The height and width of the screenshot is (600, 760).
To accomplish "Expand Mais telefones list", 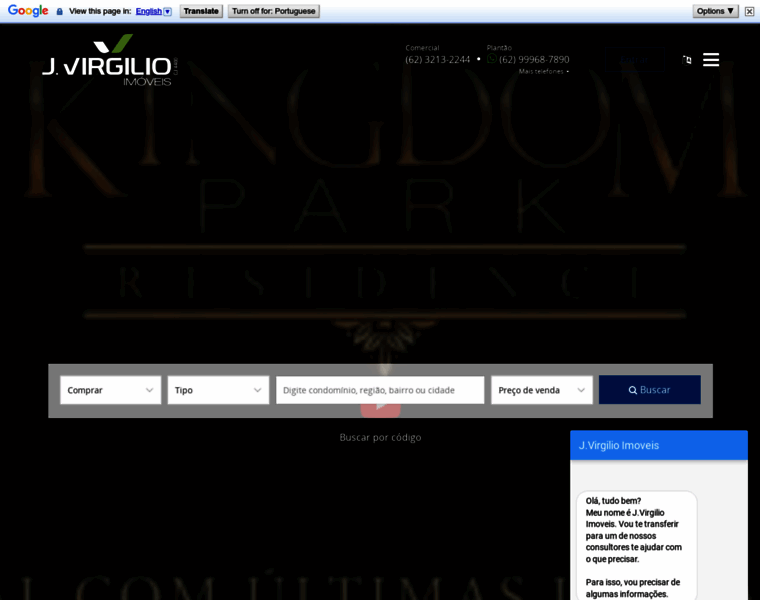I will coord(543,72).
